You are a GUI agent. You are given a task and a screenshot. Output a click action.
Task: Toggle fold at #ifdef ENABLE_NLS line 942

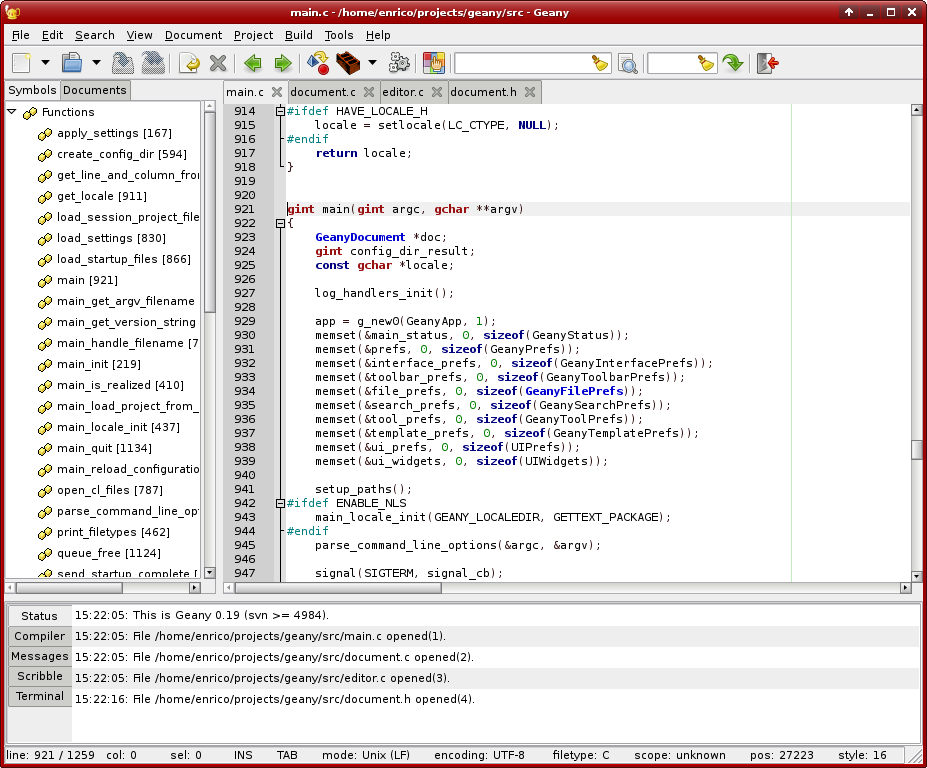coord(281,503)
